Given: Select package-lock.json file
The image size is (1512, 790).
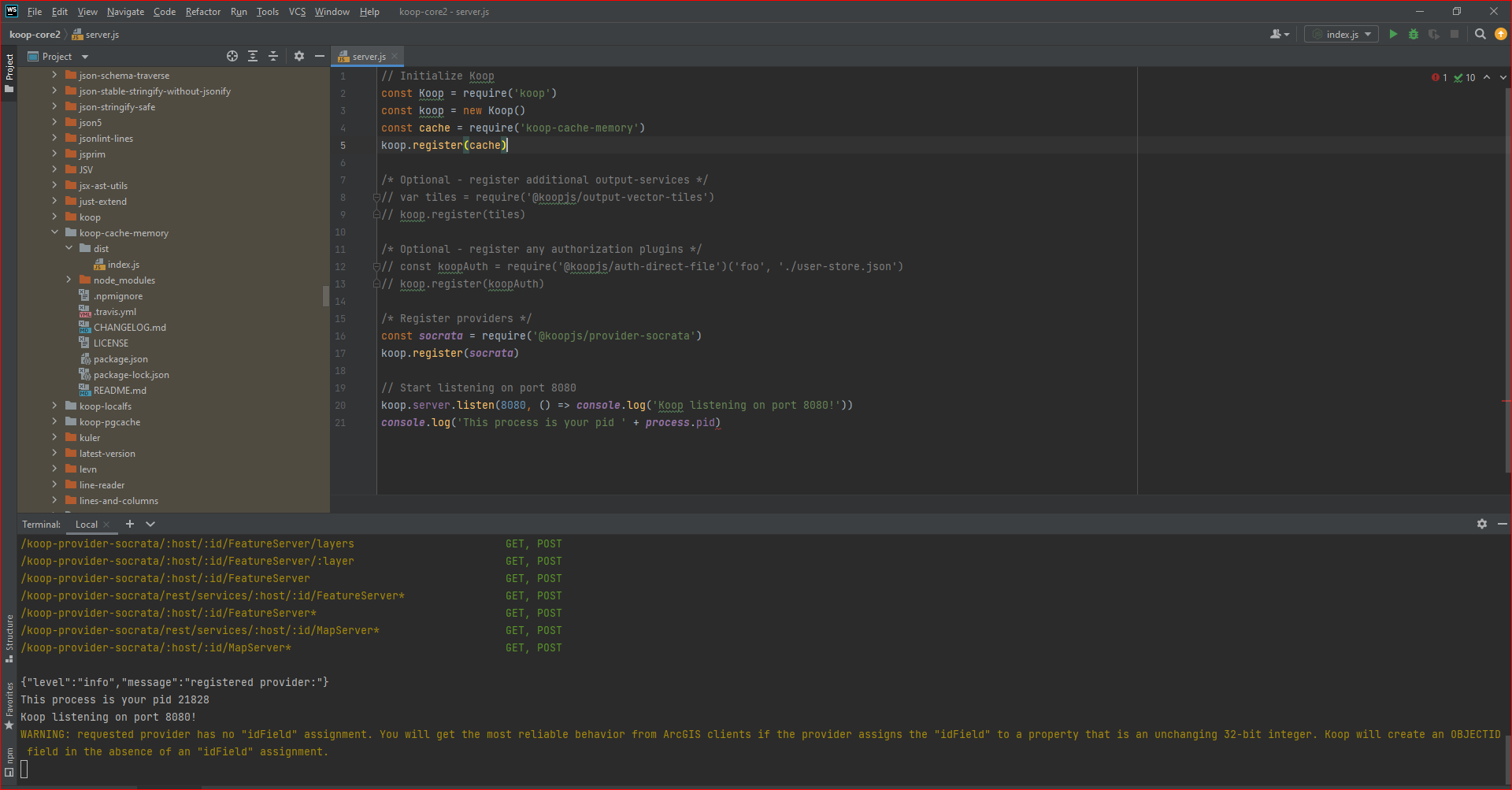Looking at the screenshot, I should [124, 375].
